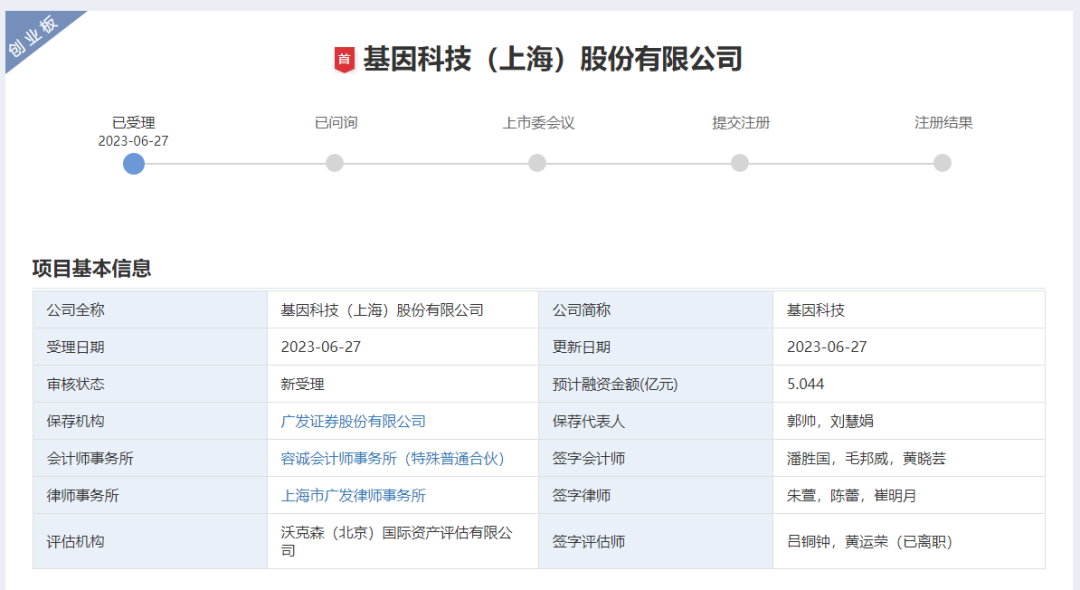This screenshot has width=1080, height=590.
Task: Click the 已问询 stage circle
Action: point(335,163)
